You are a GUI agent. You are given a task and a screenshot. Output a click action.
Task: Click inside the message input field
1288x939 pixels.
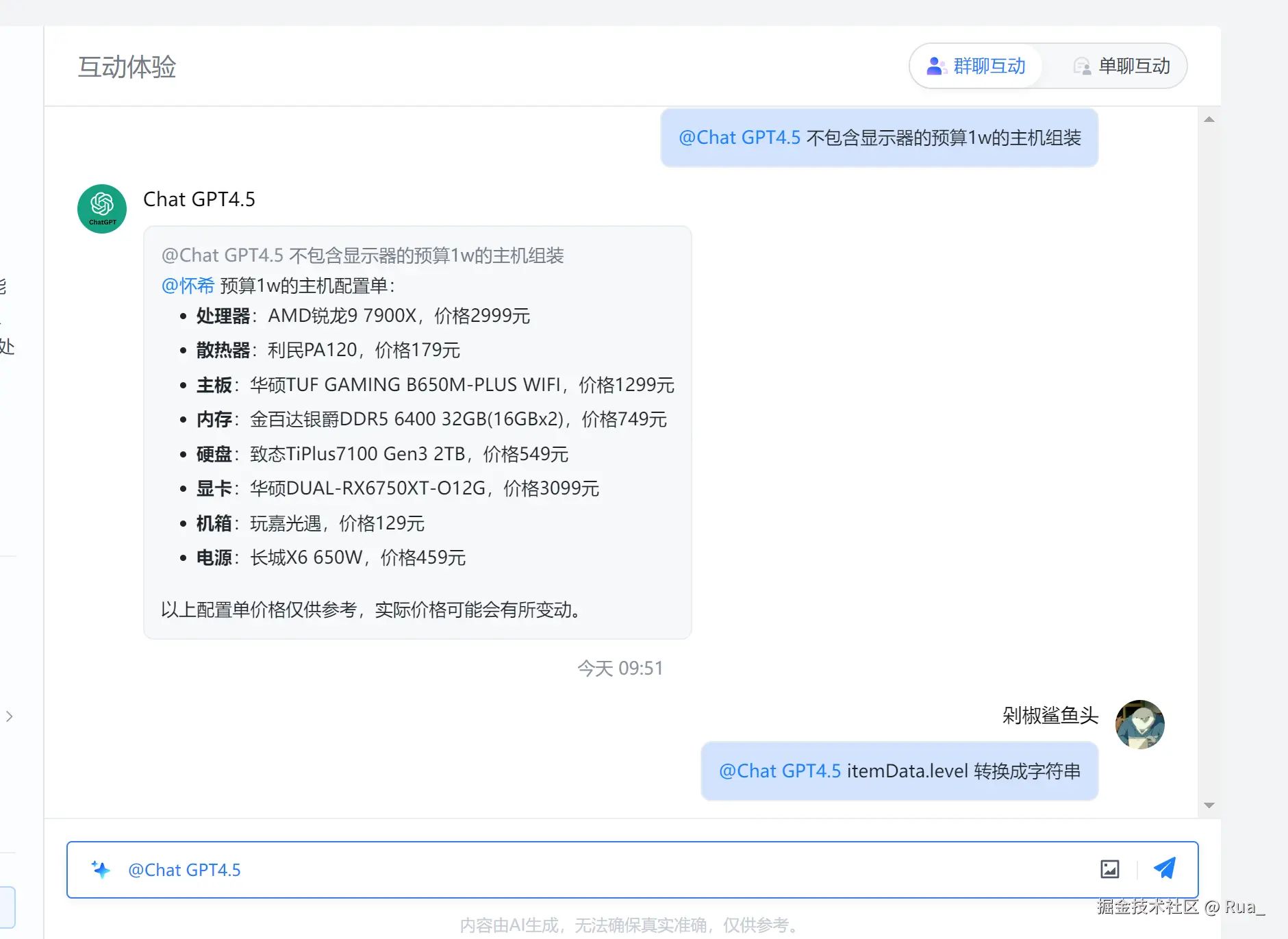coord(548,869)
